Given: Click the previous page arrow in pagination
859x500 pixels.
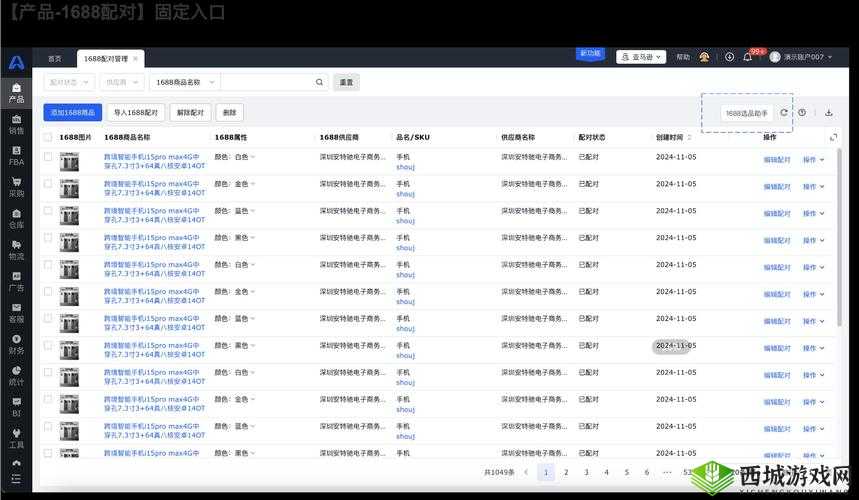Looking at the screenshot, I should click(526, 472).
